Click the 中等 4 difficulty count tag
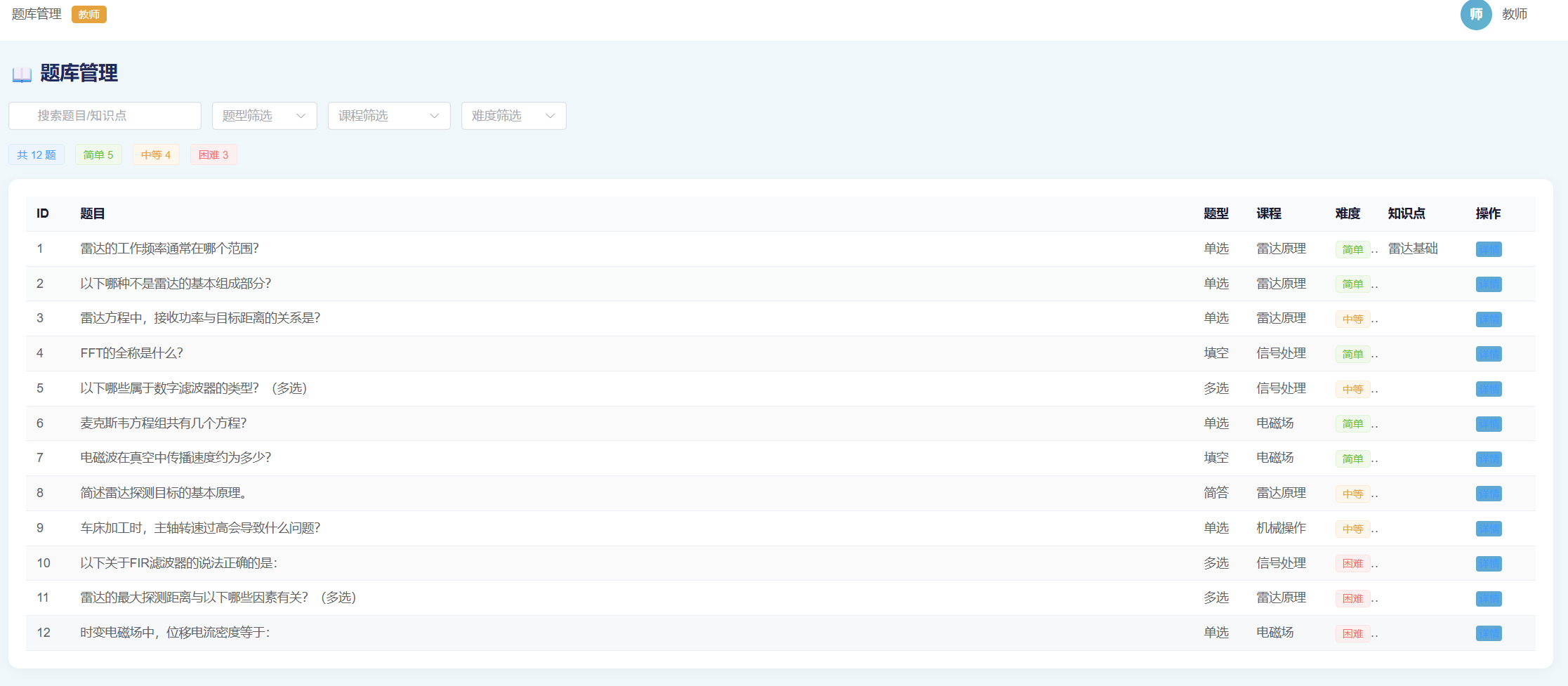Viewport: 1568px width, 686px height. pyautogui.click(x=156, y=154)
